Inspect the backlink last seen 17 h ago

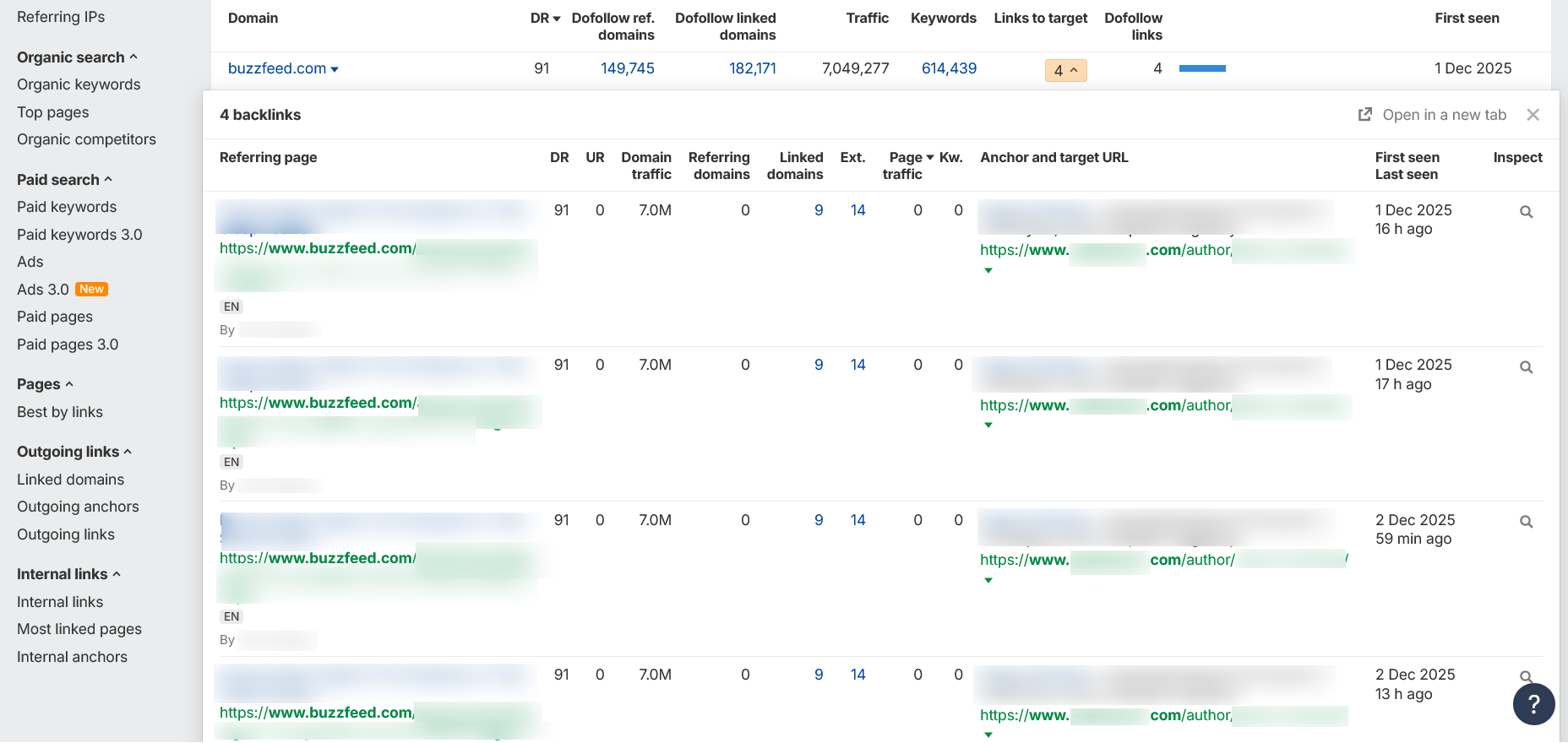coord(1526,367)
